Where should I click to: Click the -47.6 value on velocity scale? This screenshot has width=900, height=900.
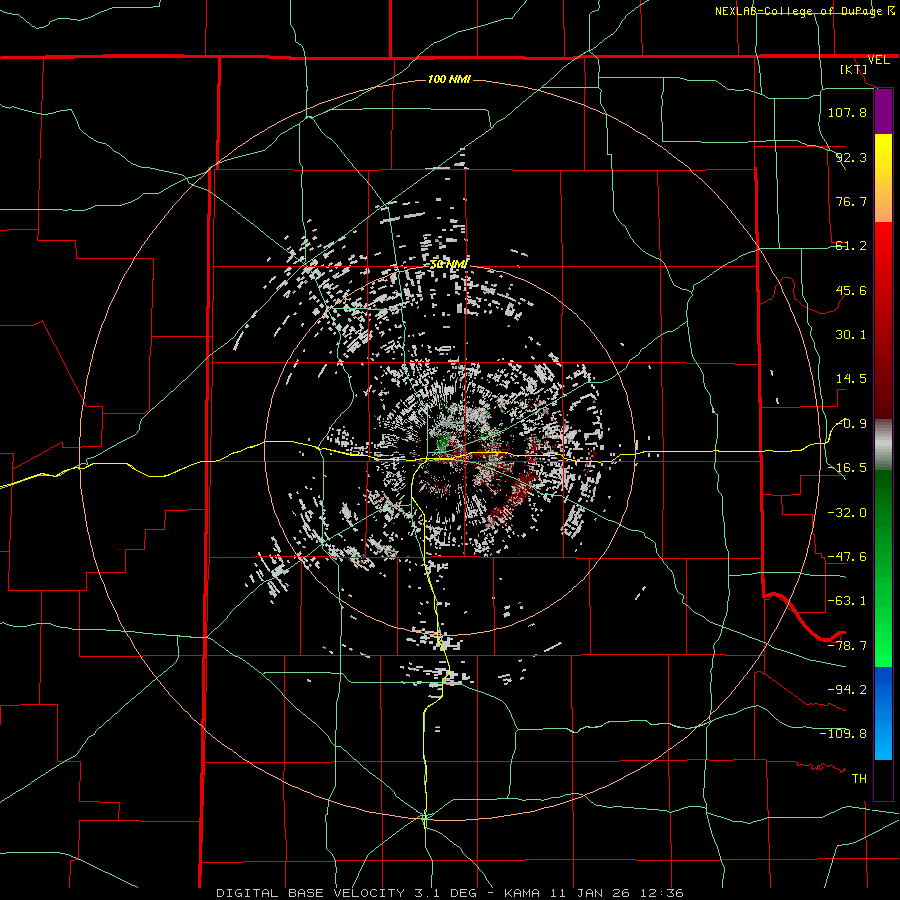(847, 557)
